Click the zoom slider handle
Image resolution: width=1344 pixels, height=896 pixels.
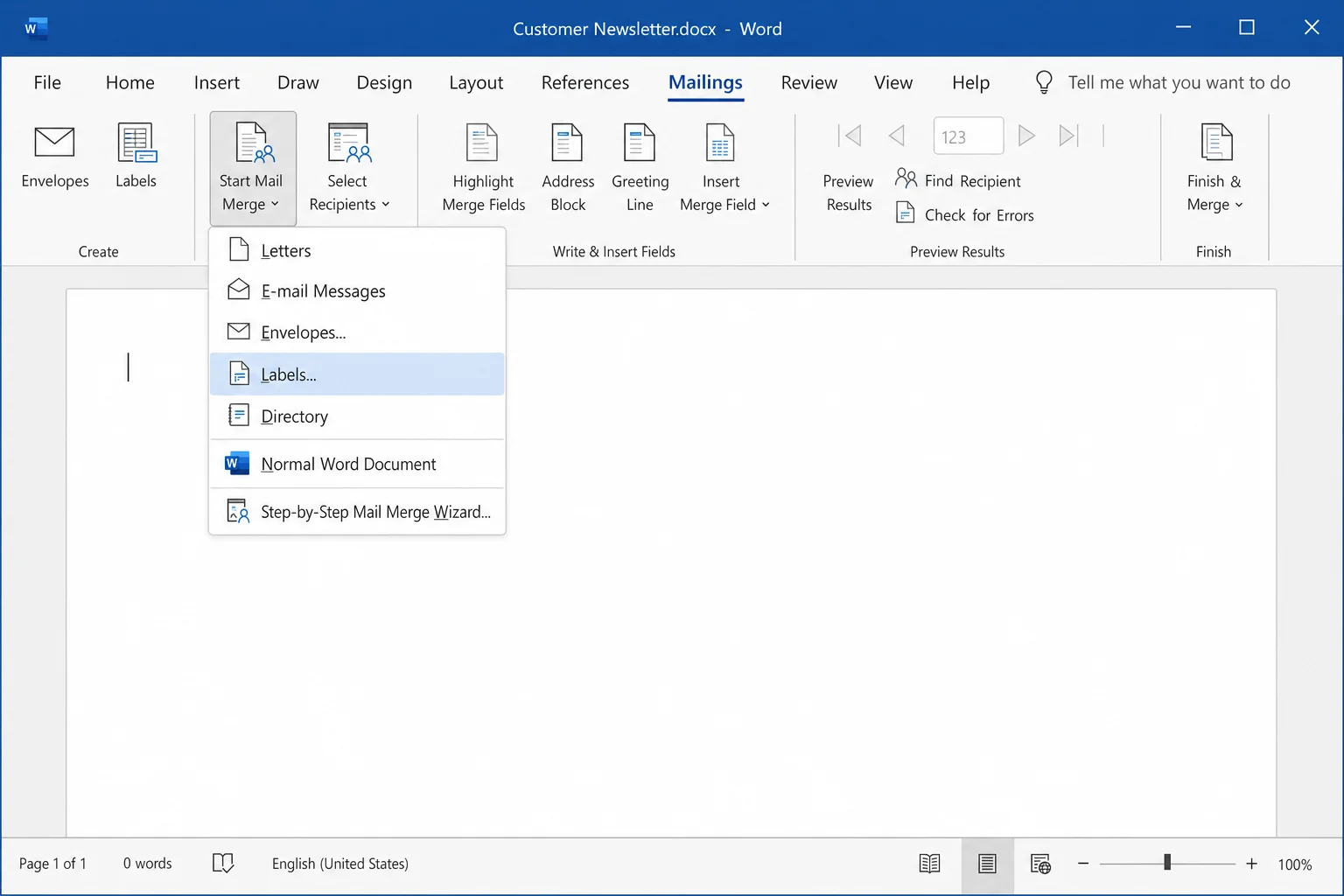pos(1167,863)
